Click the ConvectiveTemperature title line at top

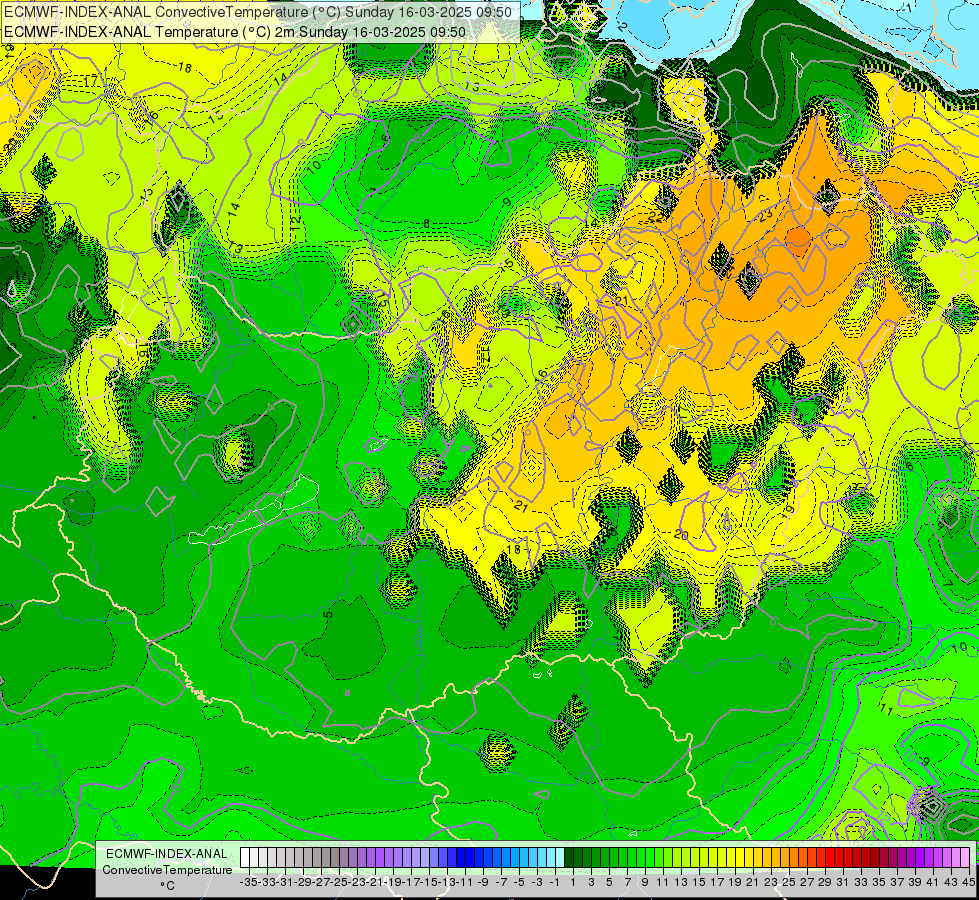tap(258, 12)
